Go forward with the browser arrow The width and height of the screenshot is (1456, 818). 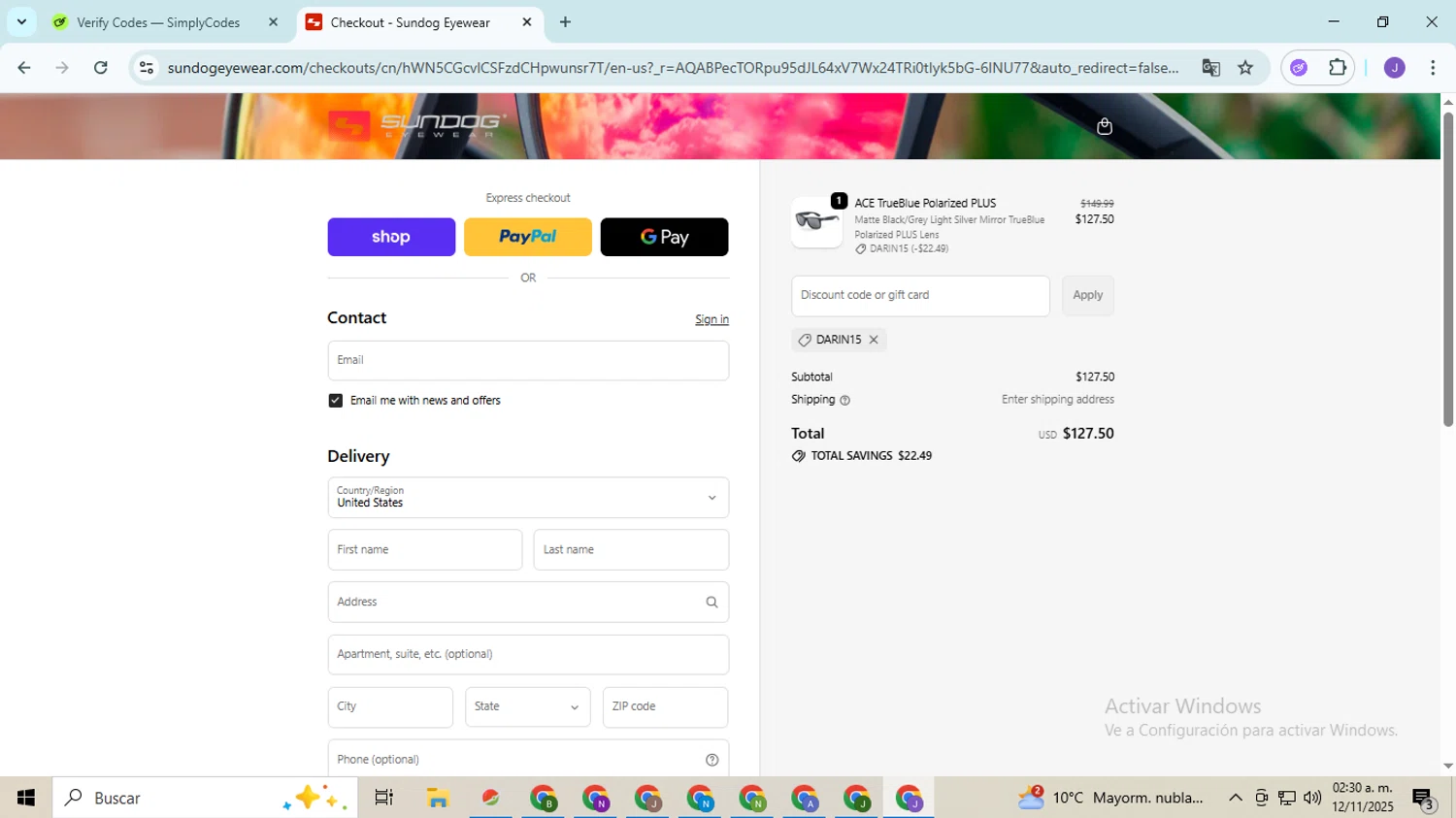[62, 68]
